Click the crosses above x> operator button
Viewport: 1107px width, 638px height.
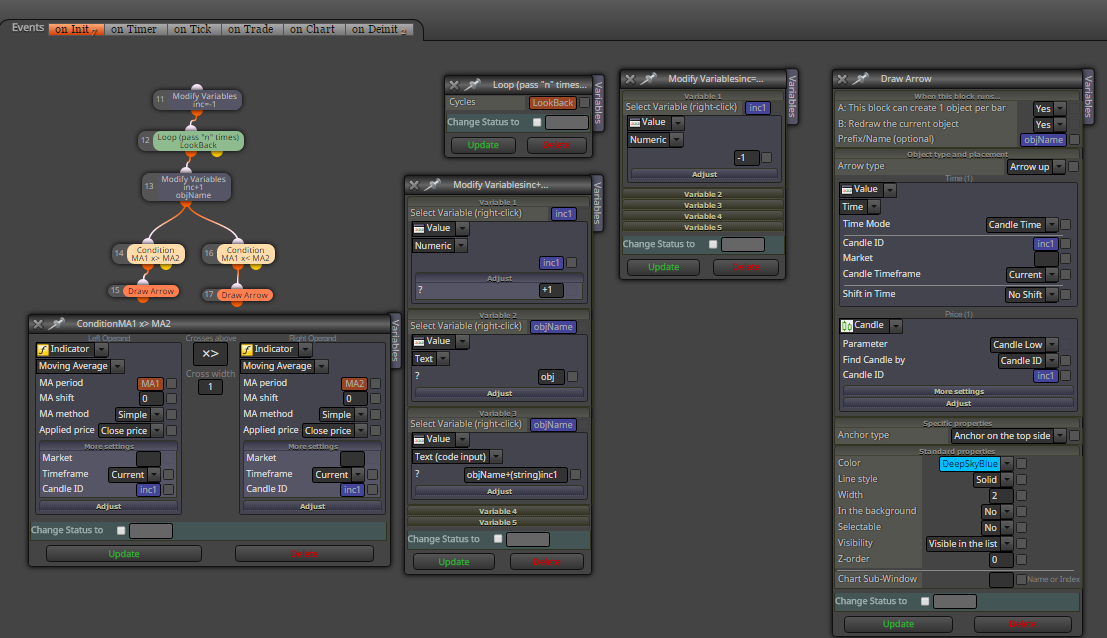click(x=210, y=354)
